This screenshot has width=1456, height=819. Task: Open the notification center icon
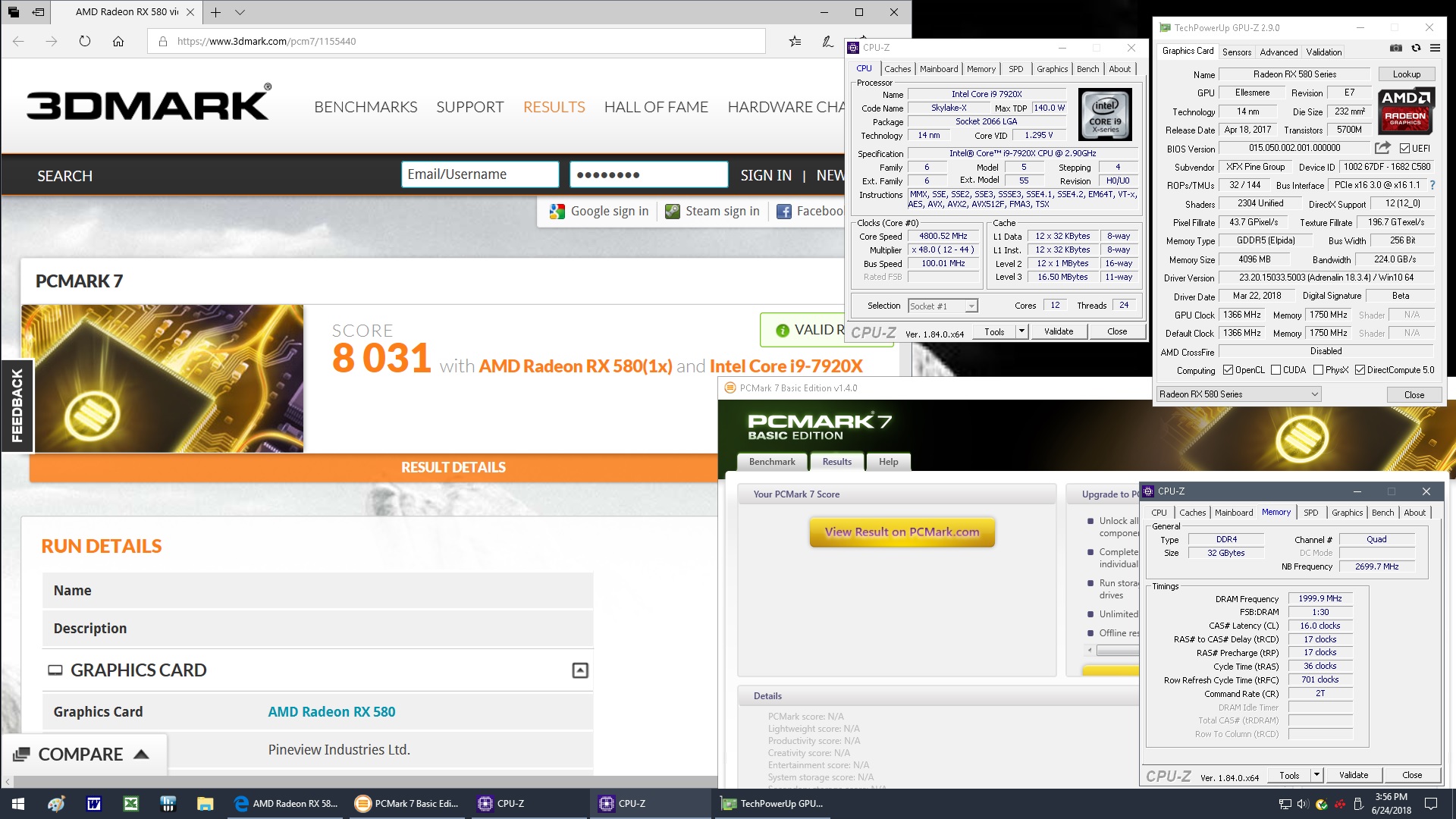(x=1431, y=804)
